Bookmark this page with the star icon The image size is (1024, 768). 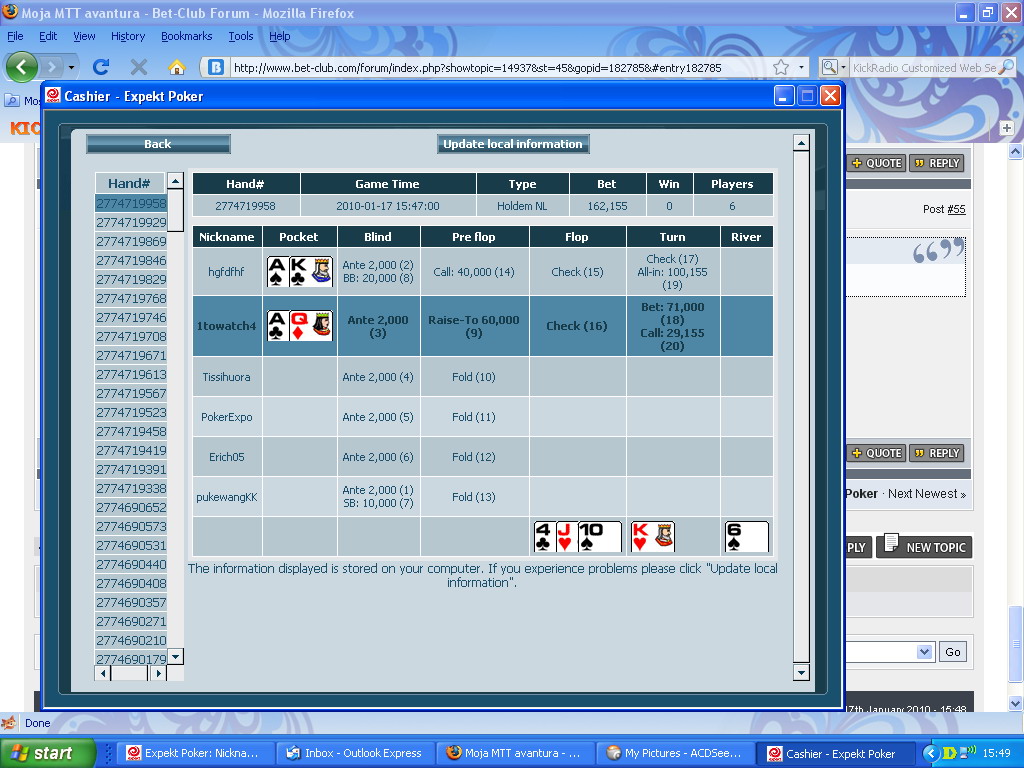pyautogui.click(x=781, y=67)
